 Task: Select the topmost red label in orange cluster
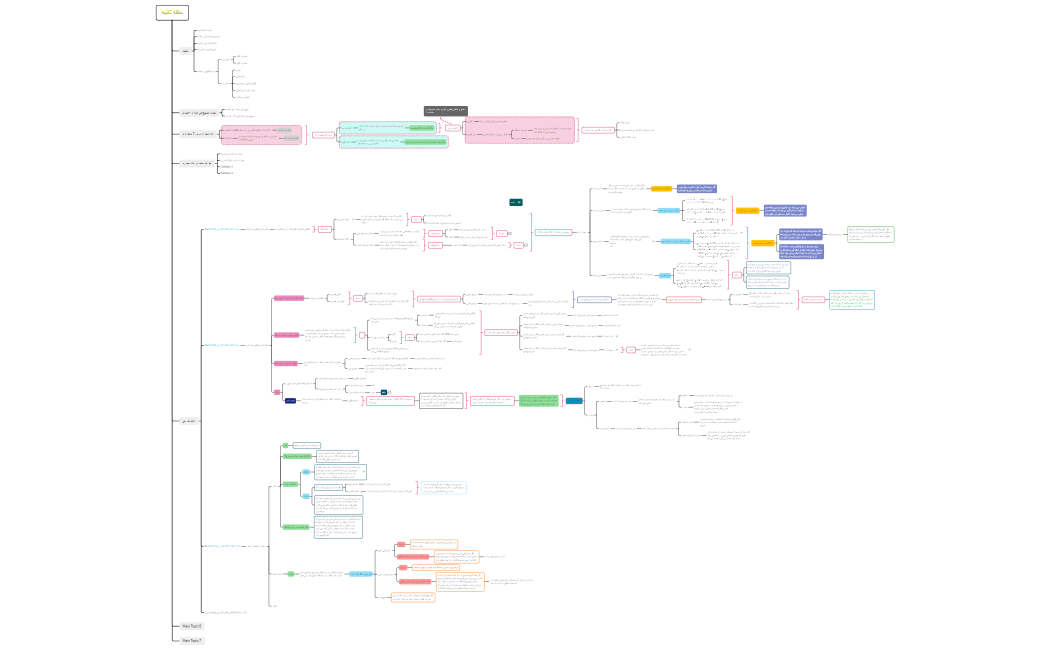(401, 544)
